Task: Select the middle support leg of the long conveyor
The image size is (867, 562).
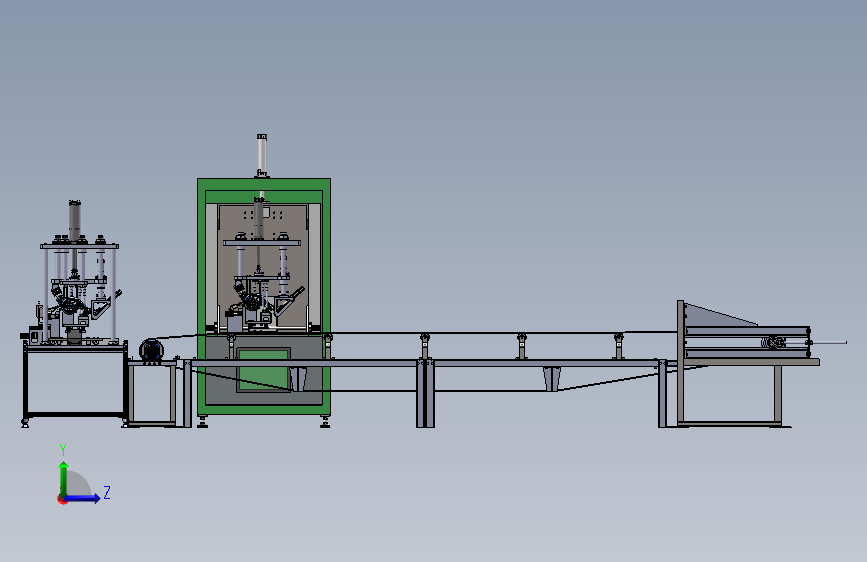Action: 425,394
